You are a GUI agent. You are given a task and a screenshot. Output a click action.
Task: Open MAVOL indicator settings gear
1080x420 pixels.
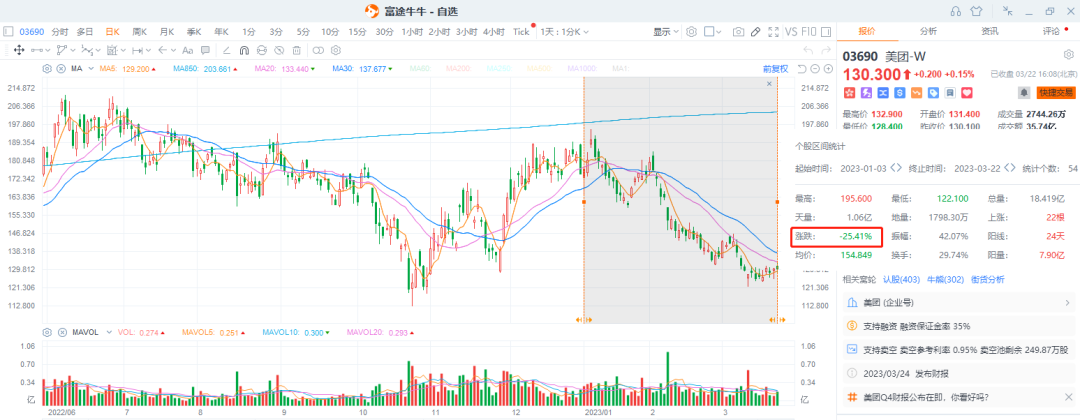tap(47, 332)
